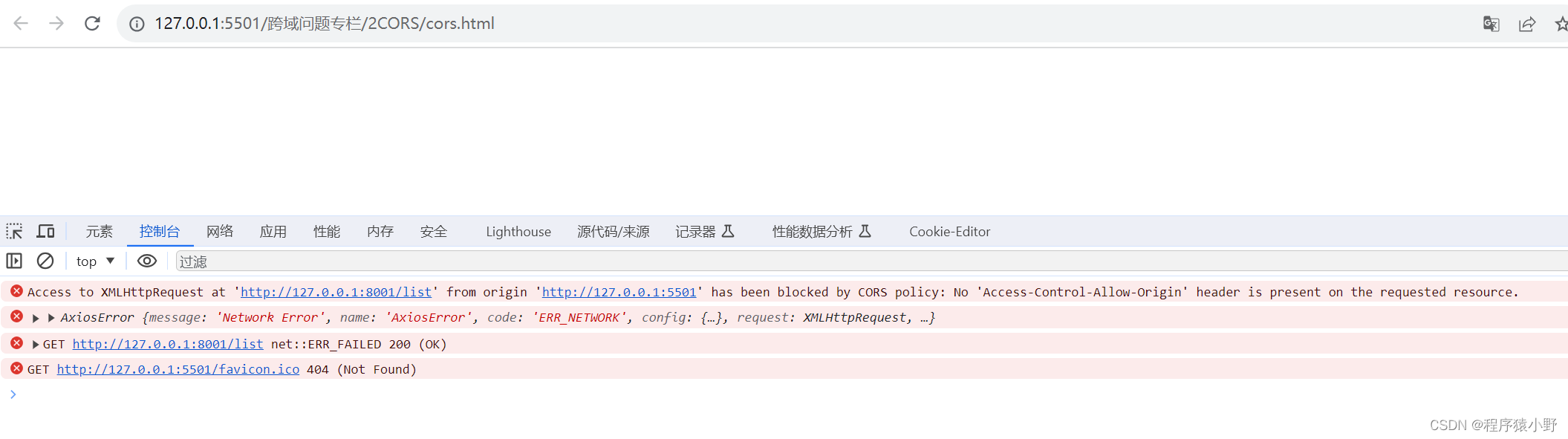Click the browser back arrow
1568x439 pixels.
(x=21, y=24)
